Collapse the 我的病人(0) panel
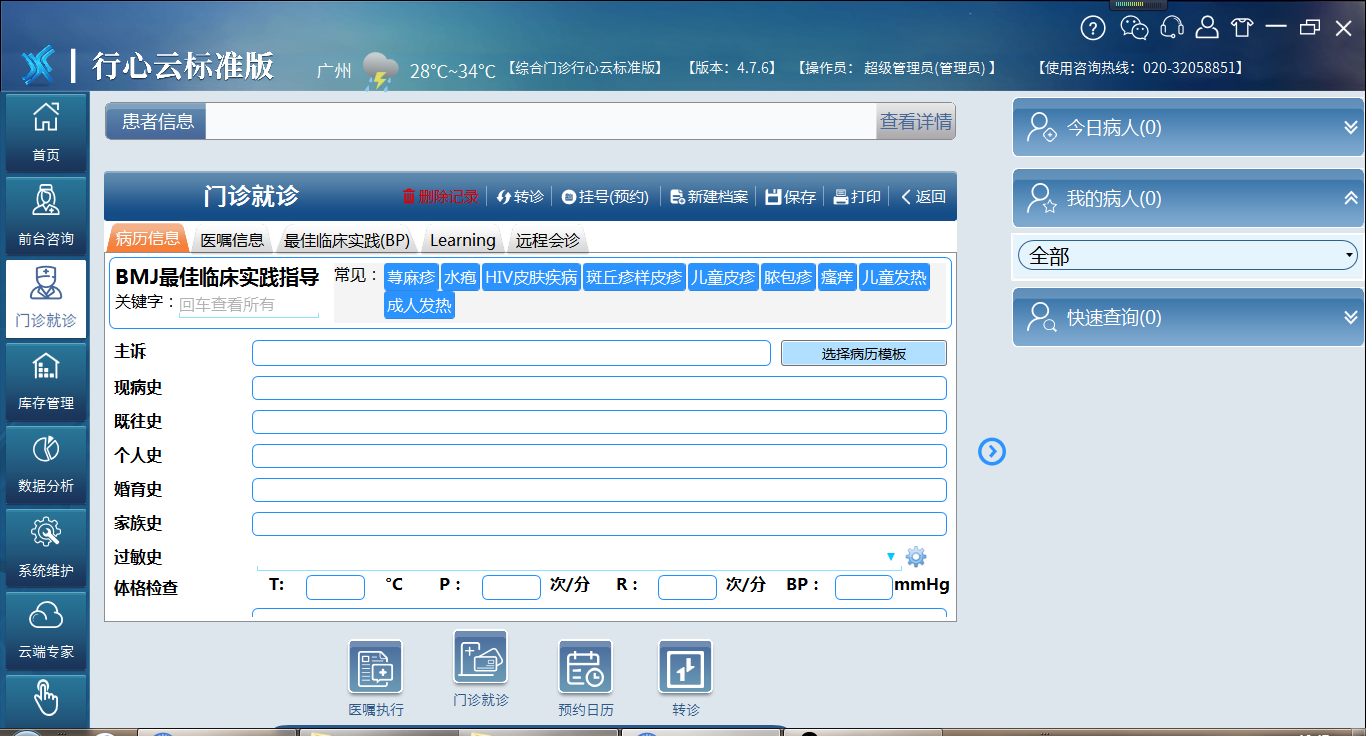Image resolution: width=1366 pixels, height=736 pixels. tap(1351, 198)
